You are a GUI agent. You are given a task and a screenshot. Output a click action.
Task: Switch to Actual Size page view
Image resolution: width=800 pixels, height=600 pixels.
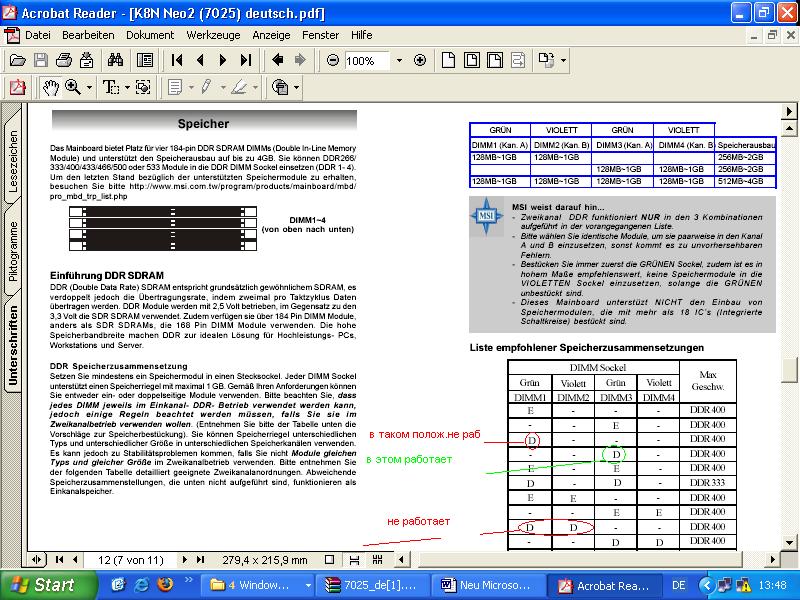448,60
